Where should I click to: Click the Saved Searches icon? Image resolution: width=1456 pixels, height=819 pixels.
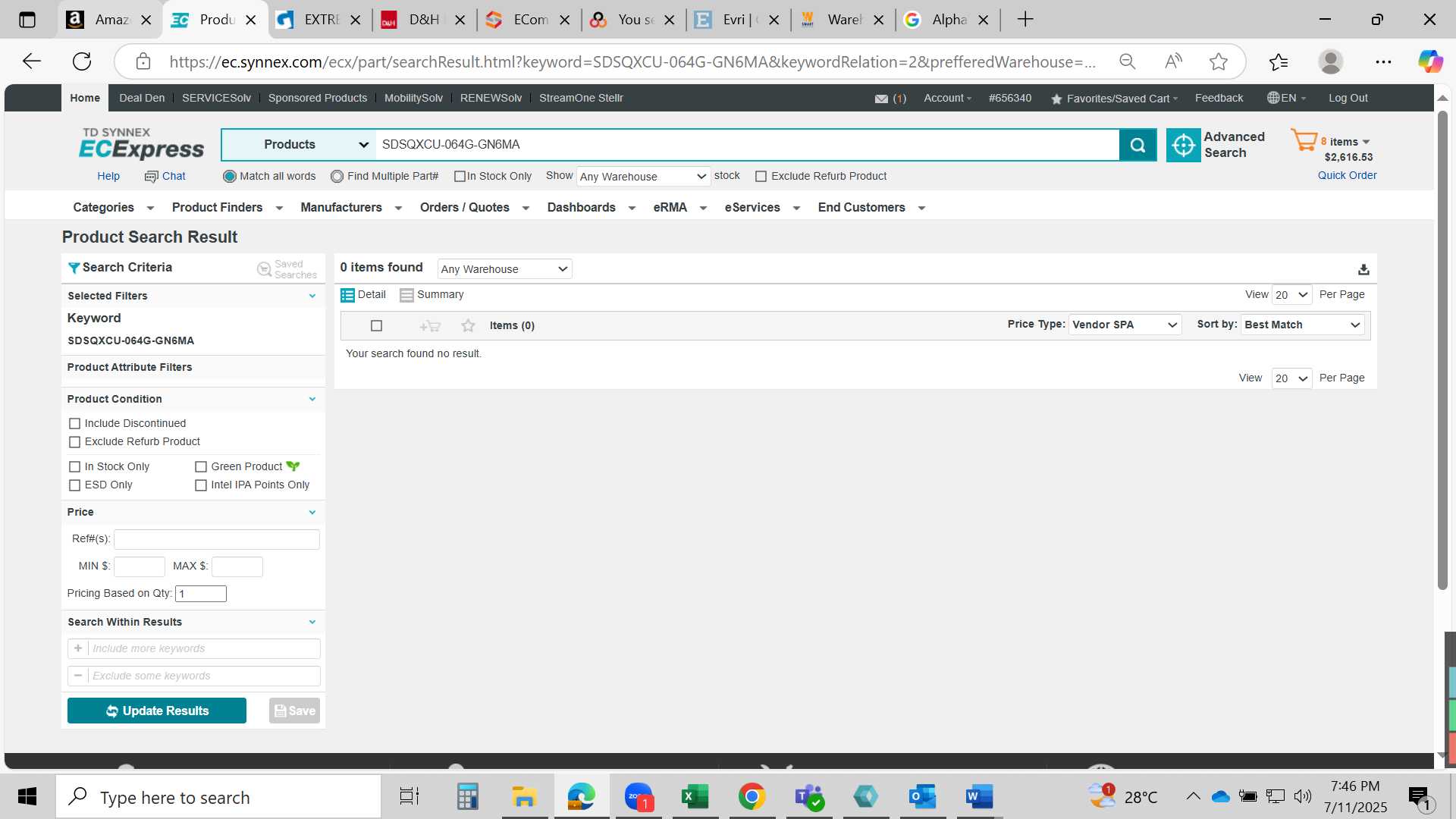(264, 269)
